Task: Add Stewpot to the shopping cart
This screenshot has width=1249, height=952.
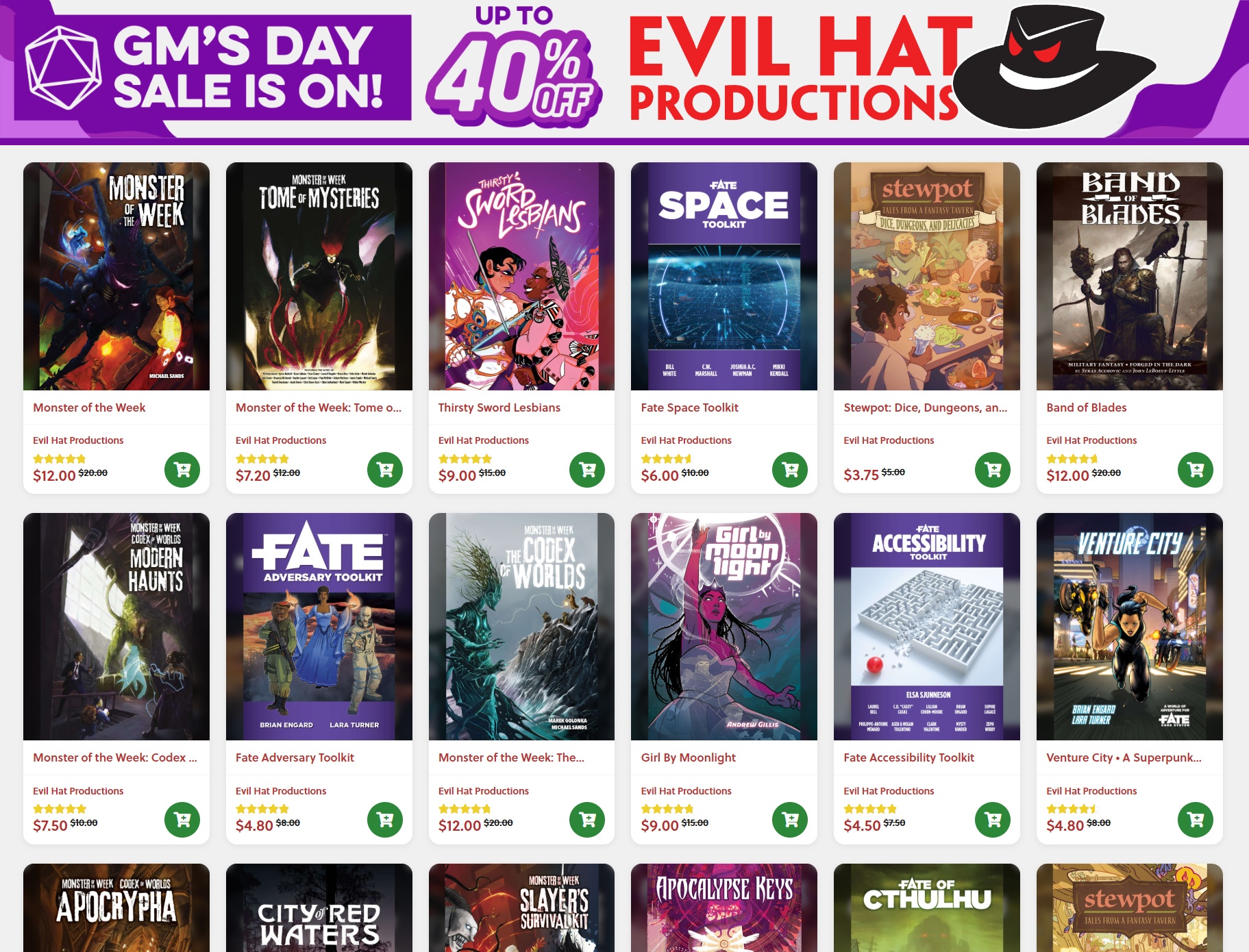Action: point(993,470)
